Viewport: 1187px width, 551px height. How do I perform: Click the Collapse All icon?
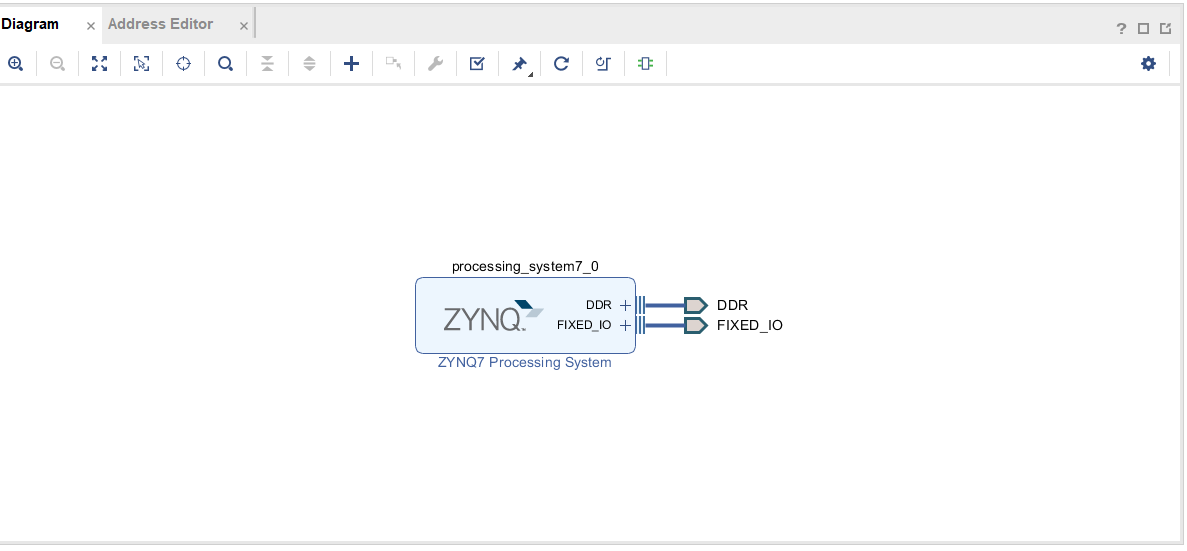[267, 64]
